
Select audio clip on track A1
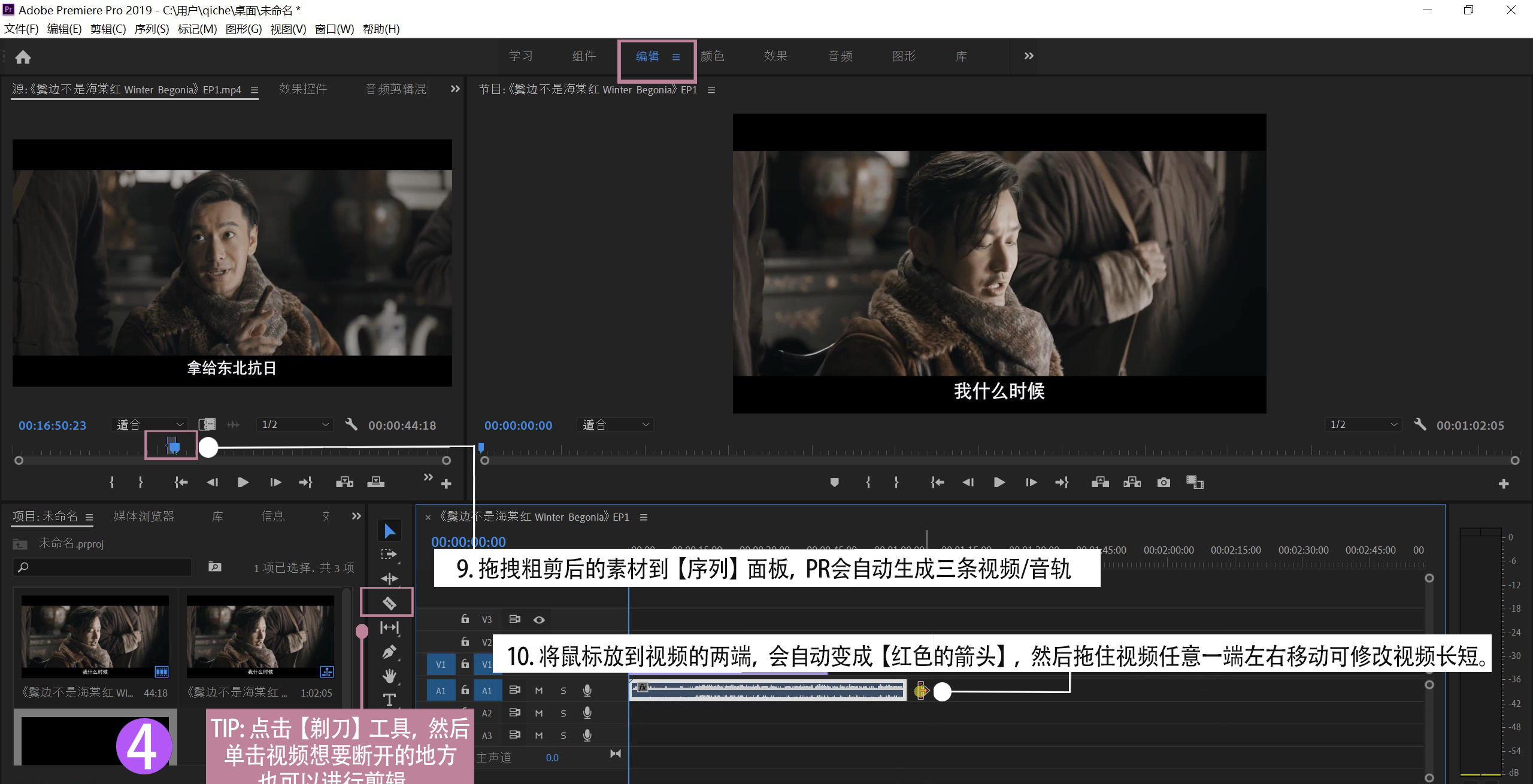pyautogui.click(x=768, y=690)
